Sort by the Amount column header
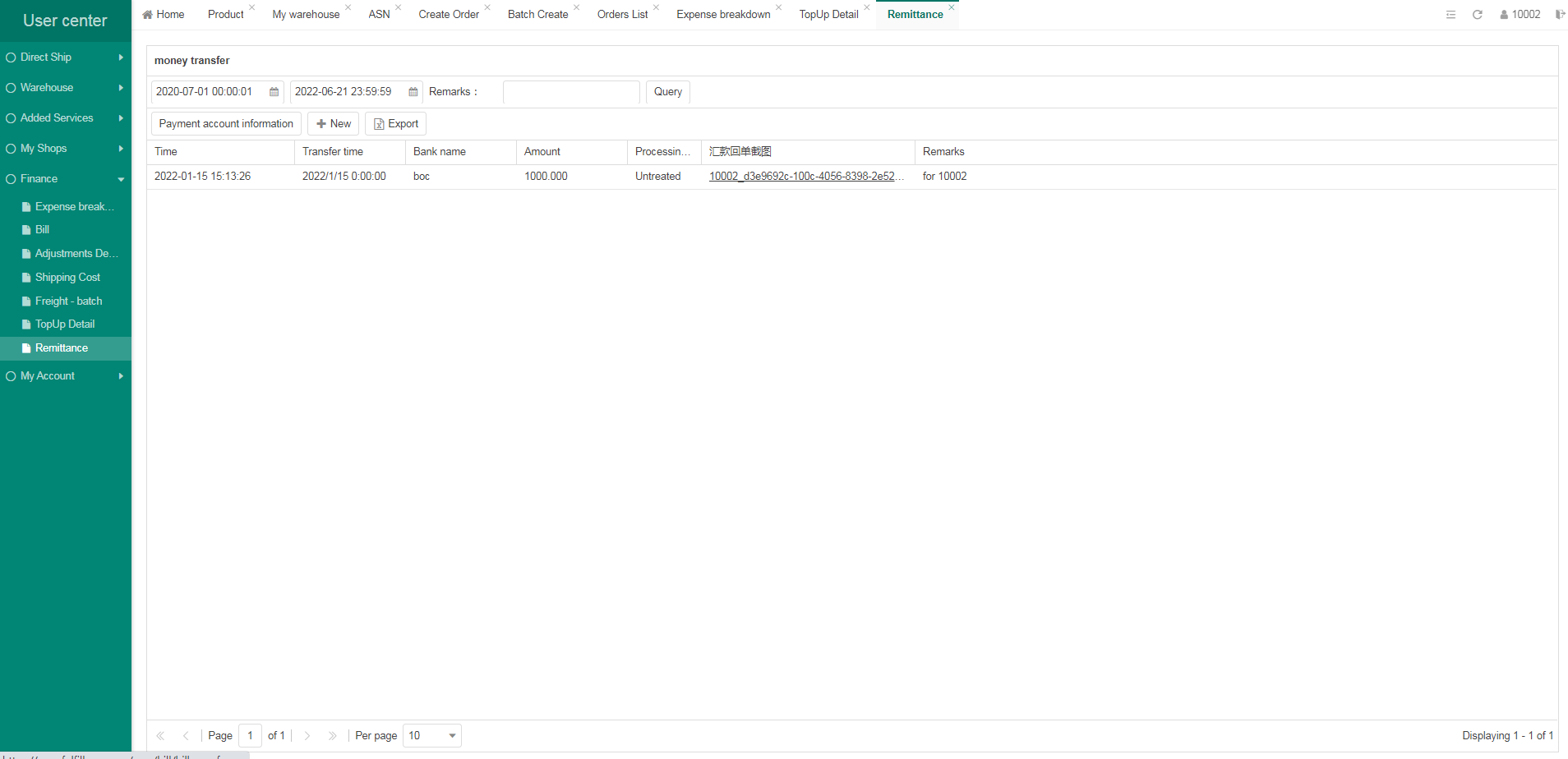Screen dimensions: 1568x759 [572, 152]
